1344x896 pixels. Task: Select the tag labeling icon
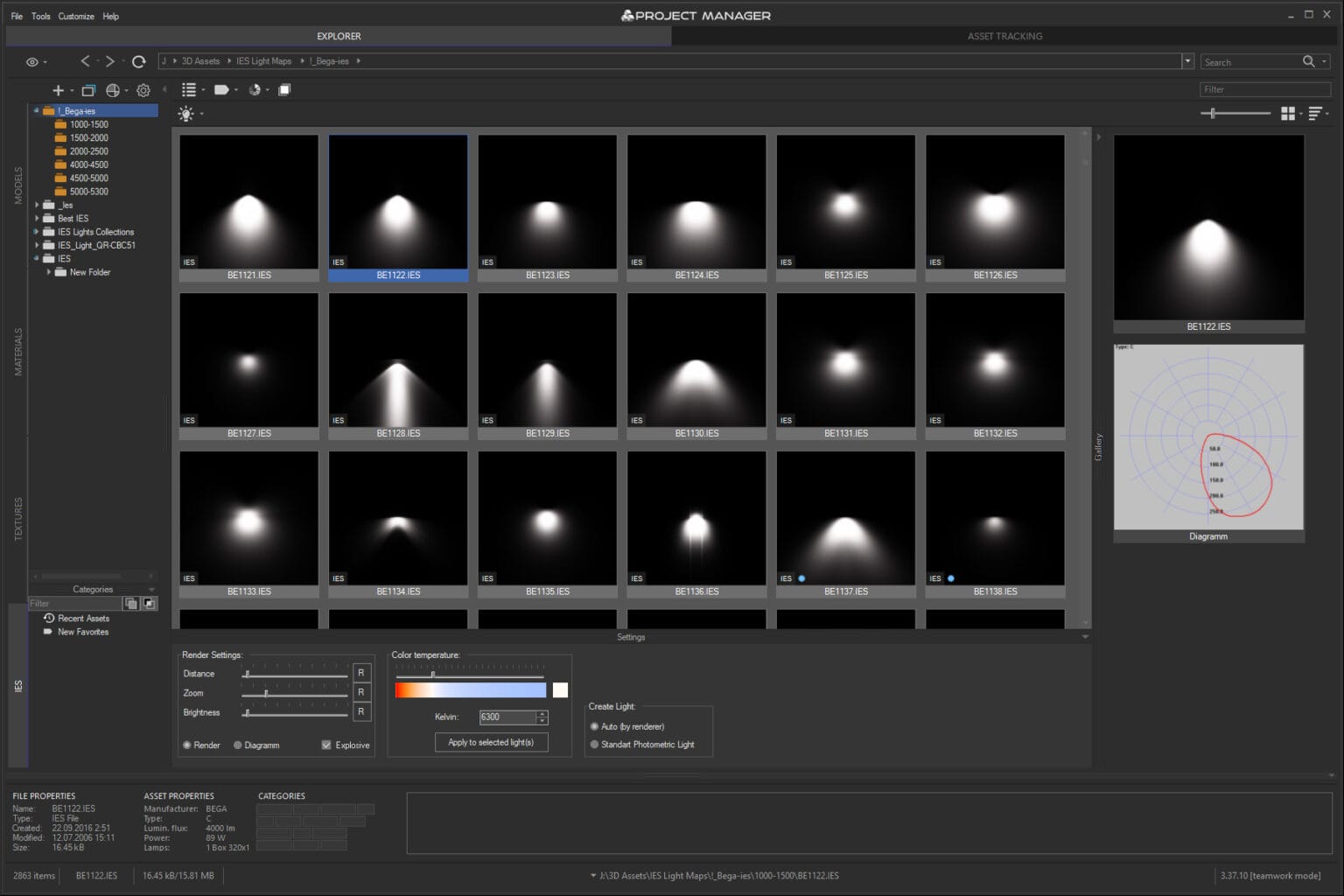point(221,89)
